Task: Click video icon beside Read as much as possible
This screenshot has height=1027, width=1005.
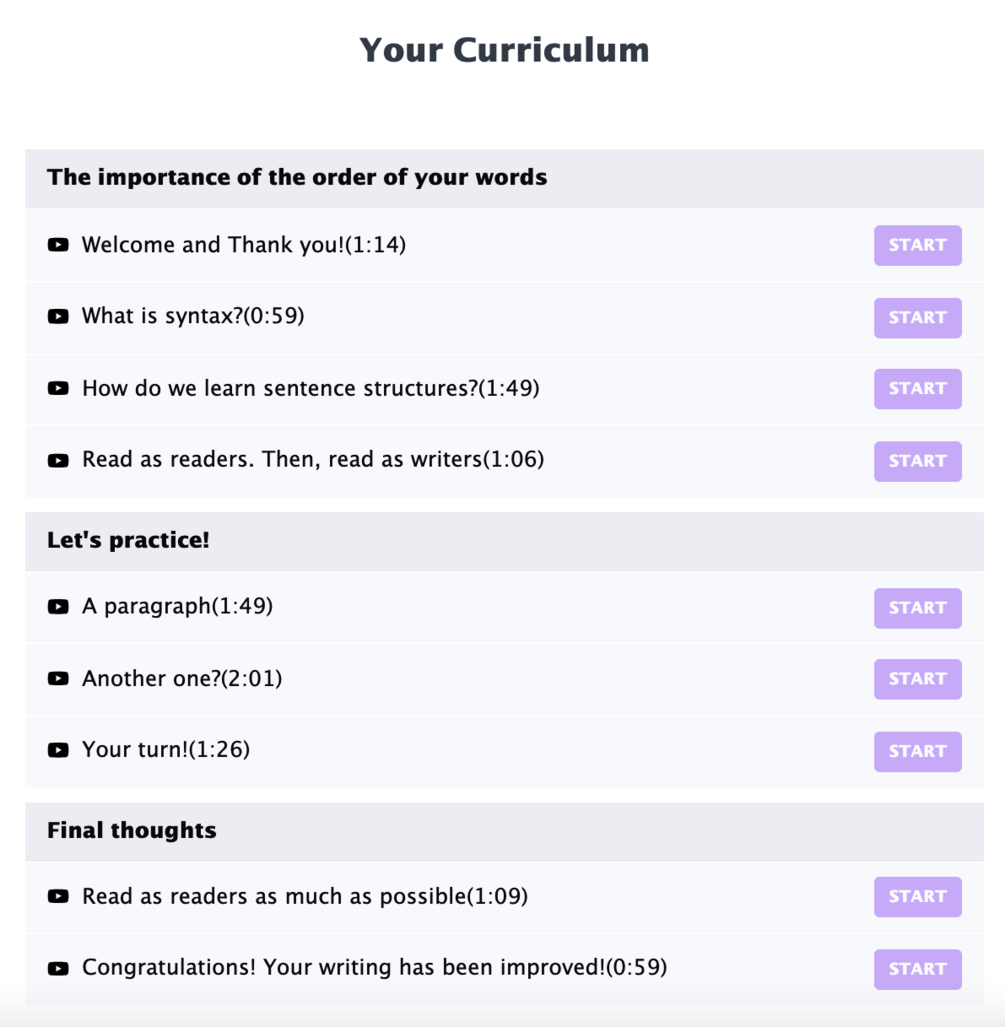Action: (x=58, y=897)
